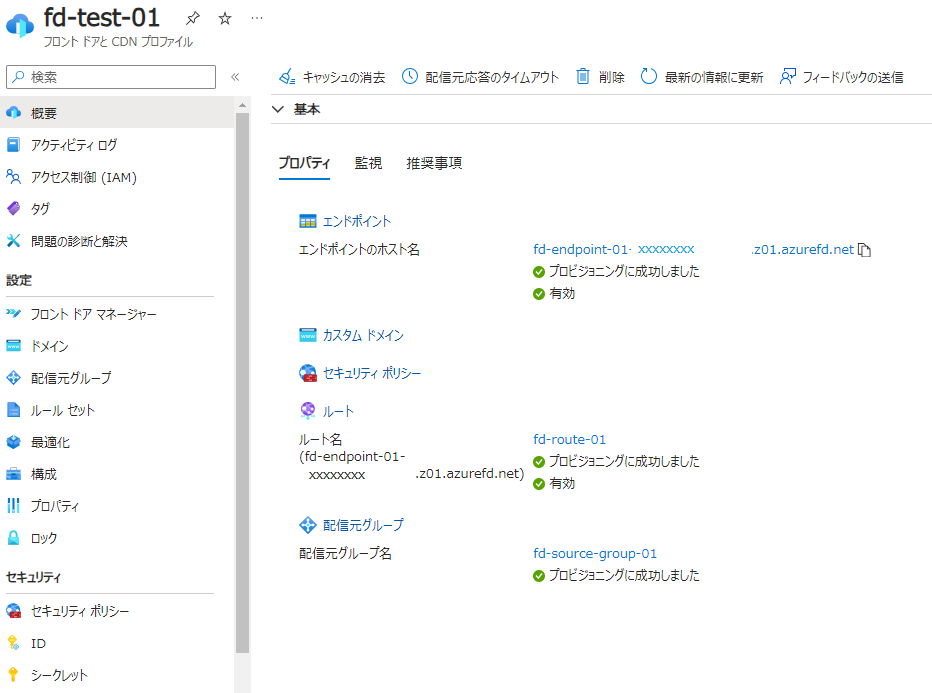This screenshot has width=932, height=693.
Task: Click the カスタム ドメイン www icon
Action: 308,335
